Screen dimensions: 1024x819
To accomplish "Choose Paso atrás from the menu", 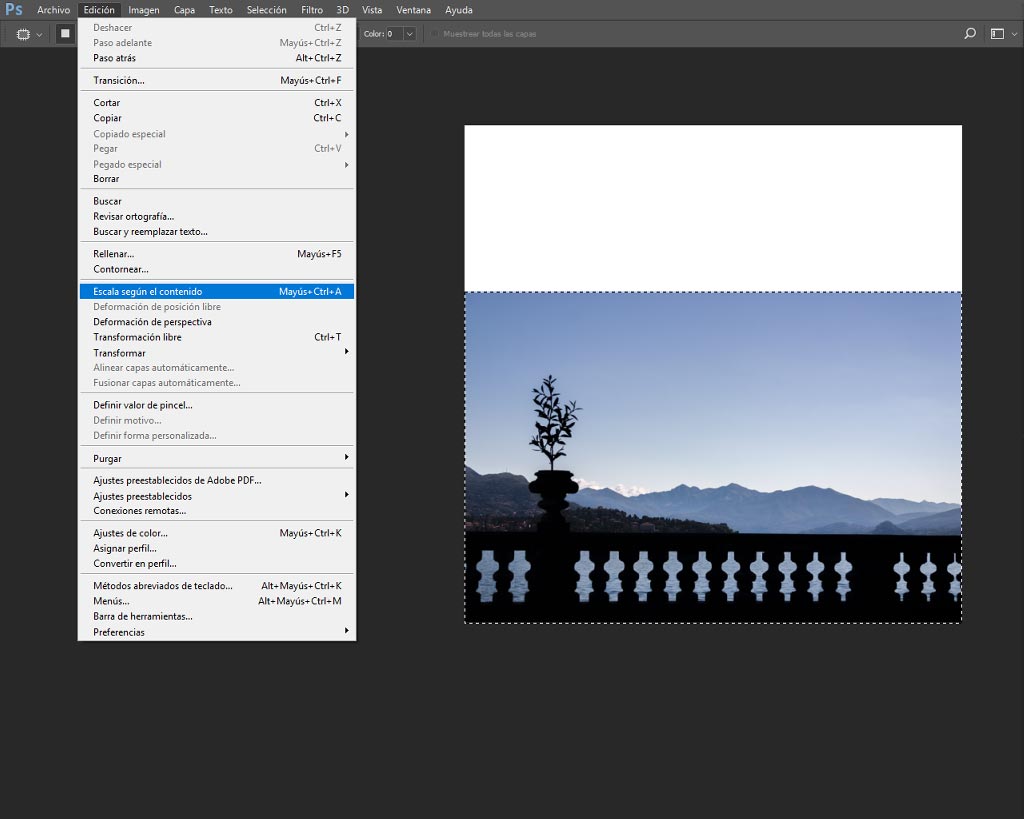I will coord(217,58).
